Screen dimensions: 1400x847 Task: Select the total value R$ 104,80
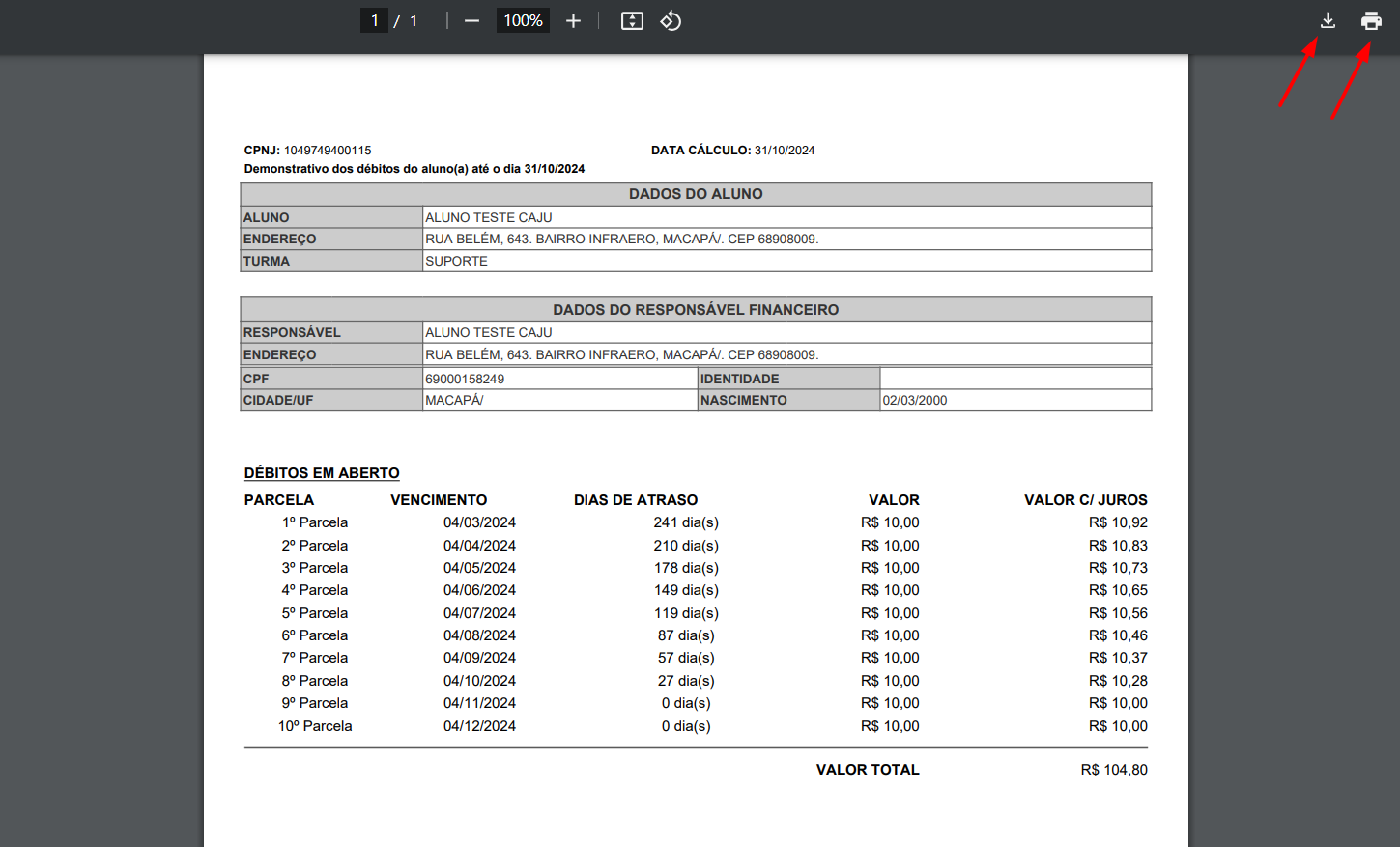point(1114,770)
